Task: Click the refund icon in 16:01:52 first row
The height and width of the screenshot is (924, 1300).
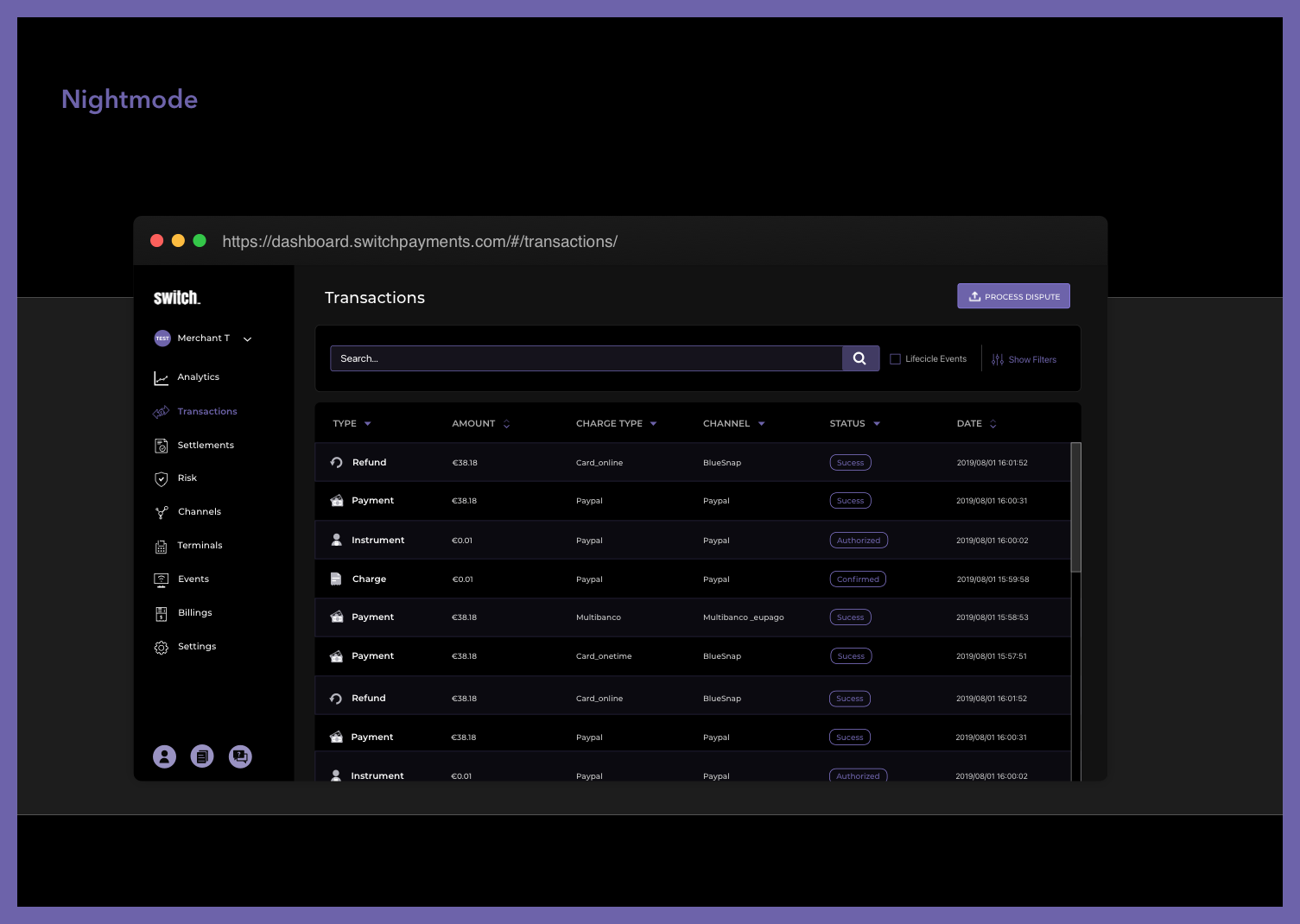Action: click(x=336, y=463)
